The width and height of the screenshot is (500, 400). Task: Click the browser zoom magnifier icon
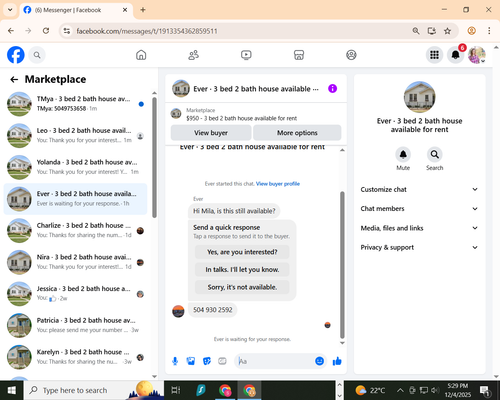tap(416, 31)
